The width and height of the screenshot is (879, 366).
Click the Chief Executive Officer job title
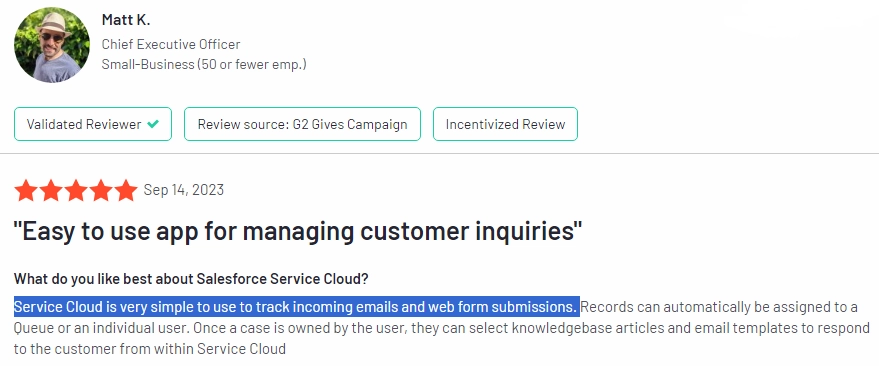171,44
